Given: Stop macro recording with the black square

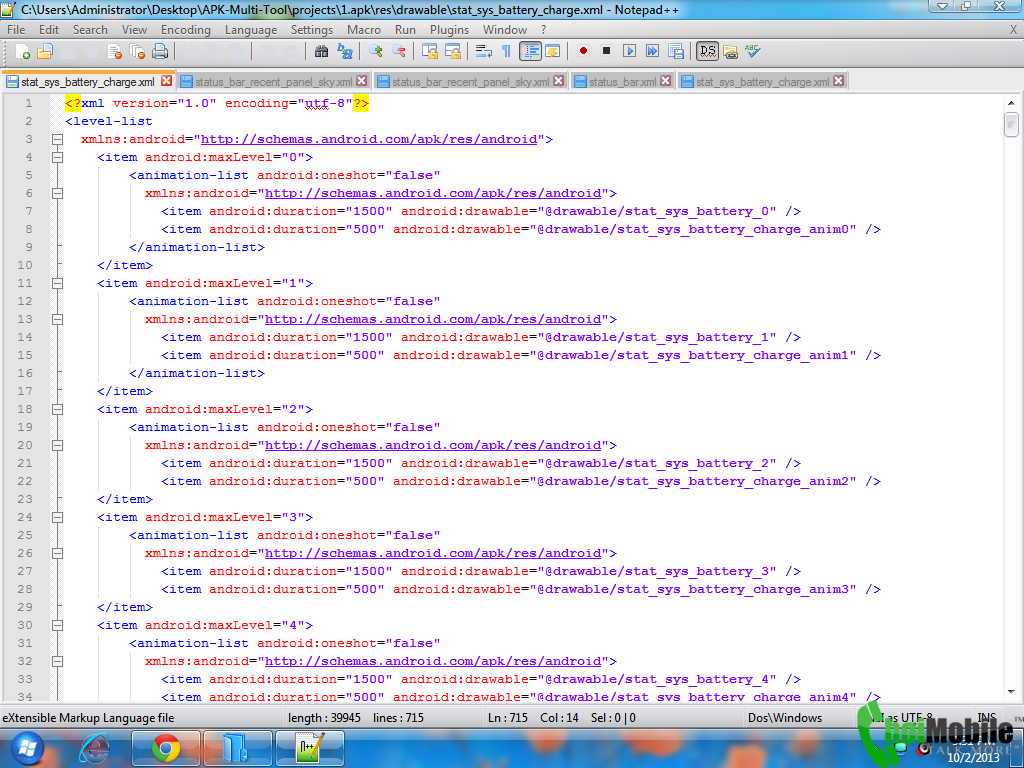Looking at the screenshot, I should tap(606, 51).
